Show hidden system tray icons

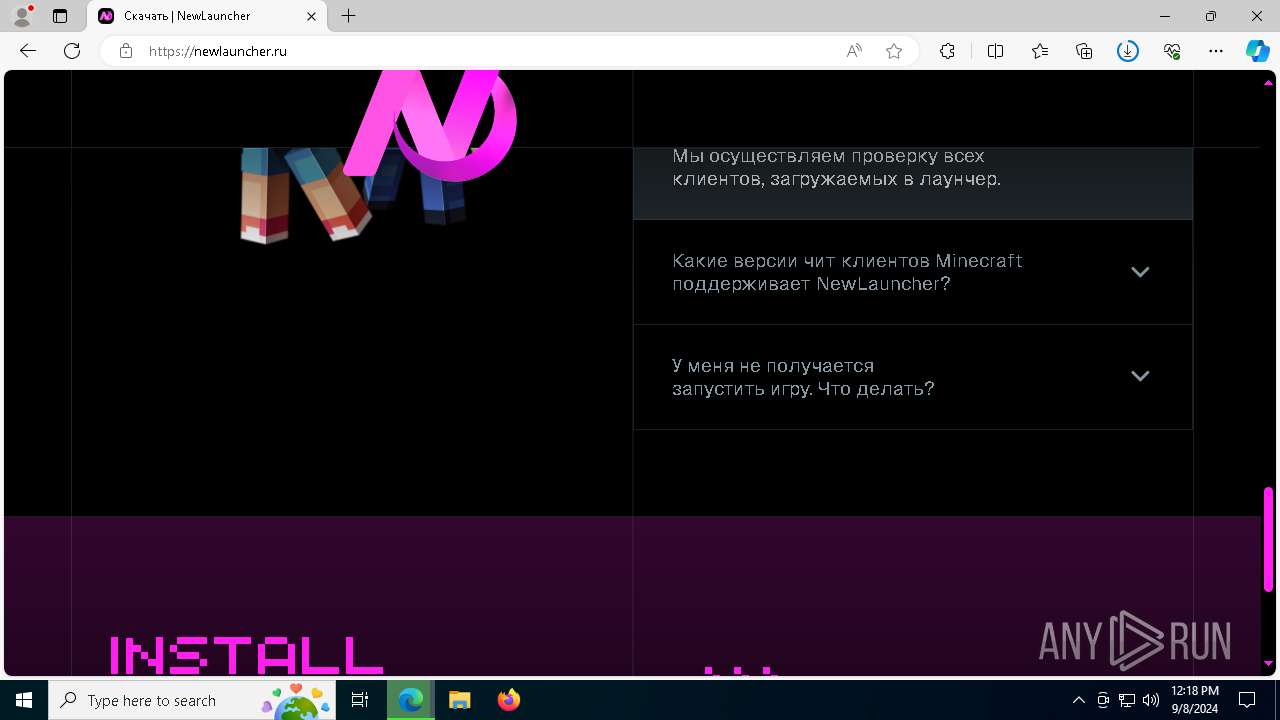coord(1078,700)
